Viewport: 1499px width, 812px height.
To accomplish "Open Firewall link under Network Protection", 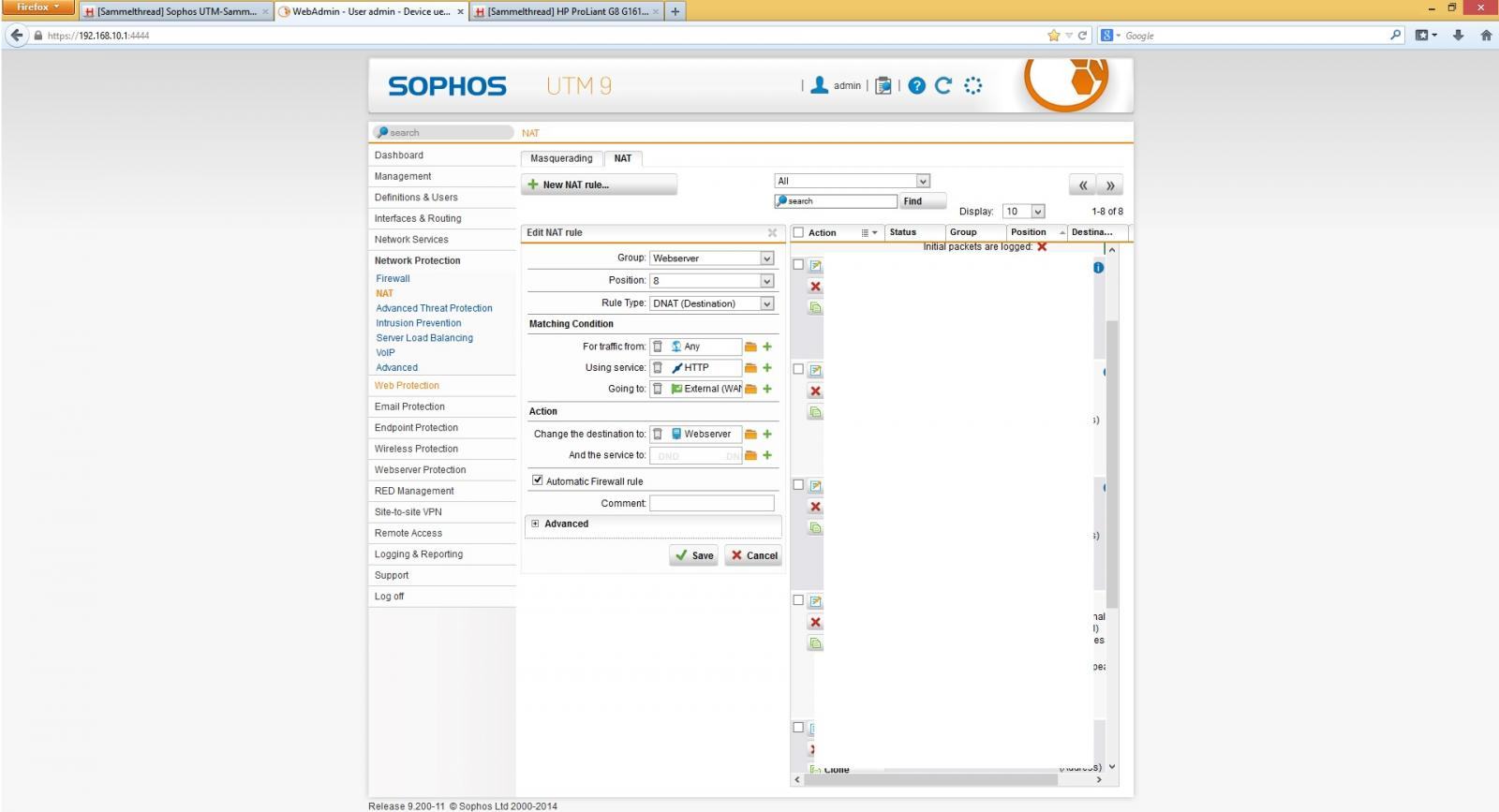I will pyautogui.click(x=393, y=278).
